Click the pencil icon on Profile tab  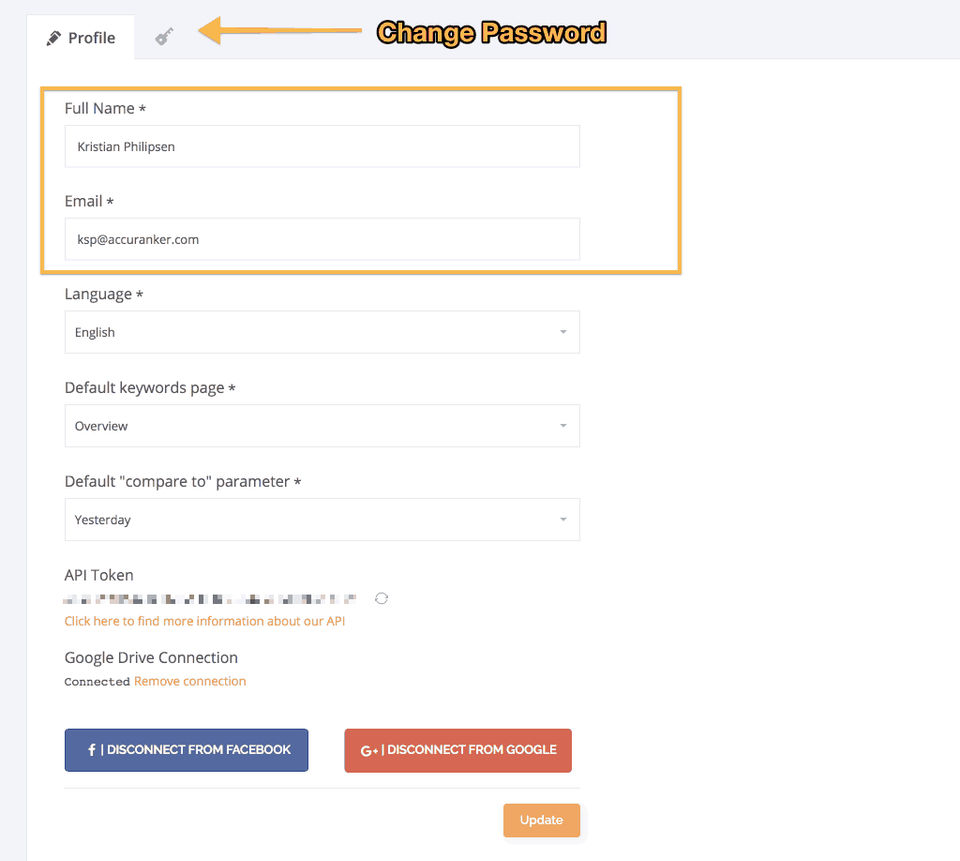[54, 38]
